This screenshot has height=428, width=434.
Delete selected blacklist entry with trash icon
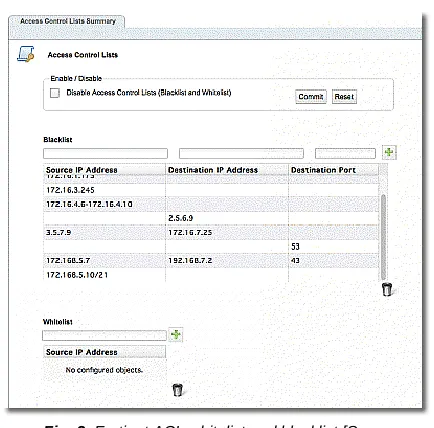(x=387, y=289)
